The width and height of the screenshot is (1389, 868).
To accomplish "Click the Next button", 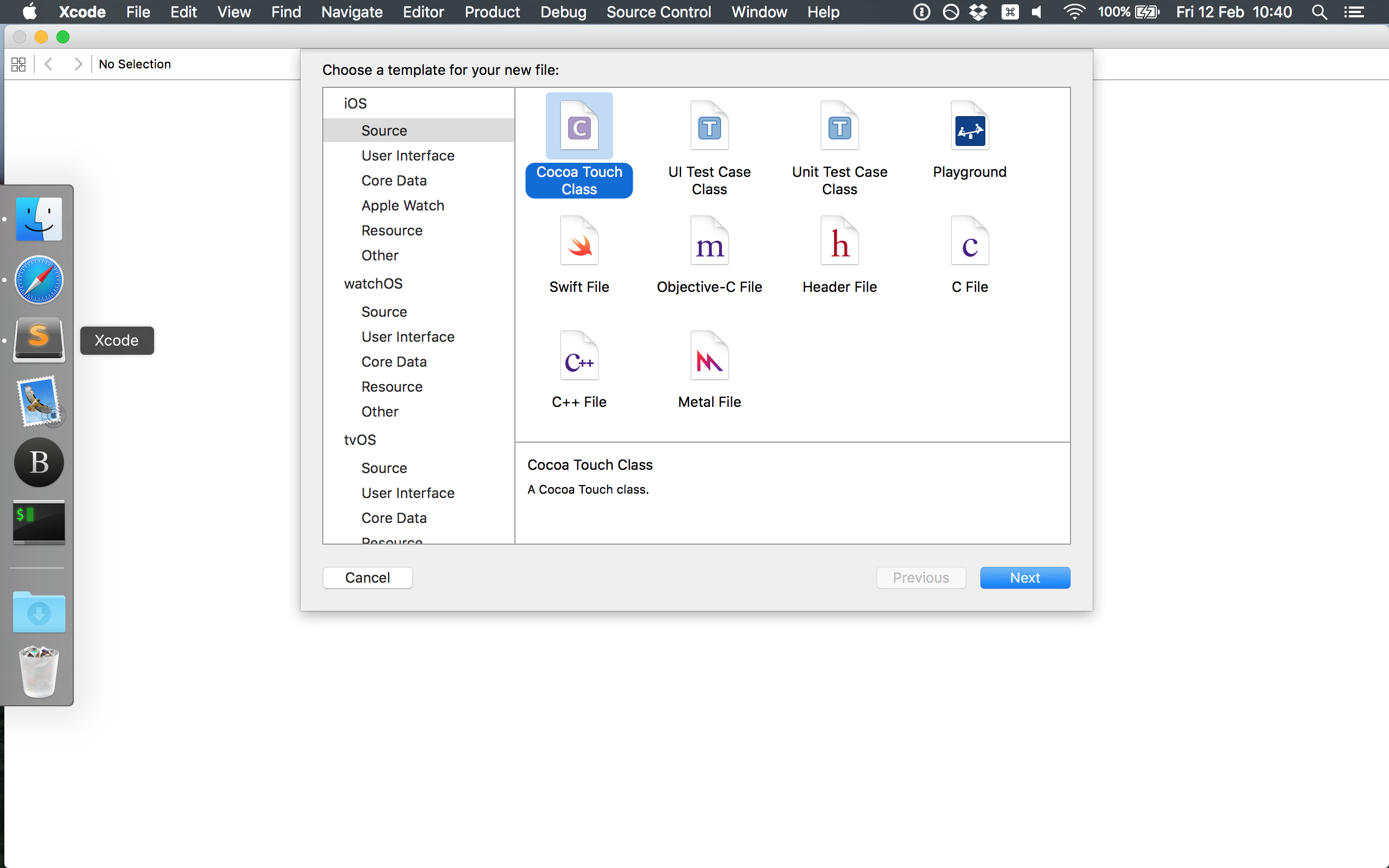I will click(x=1024, y=578).
